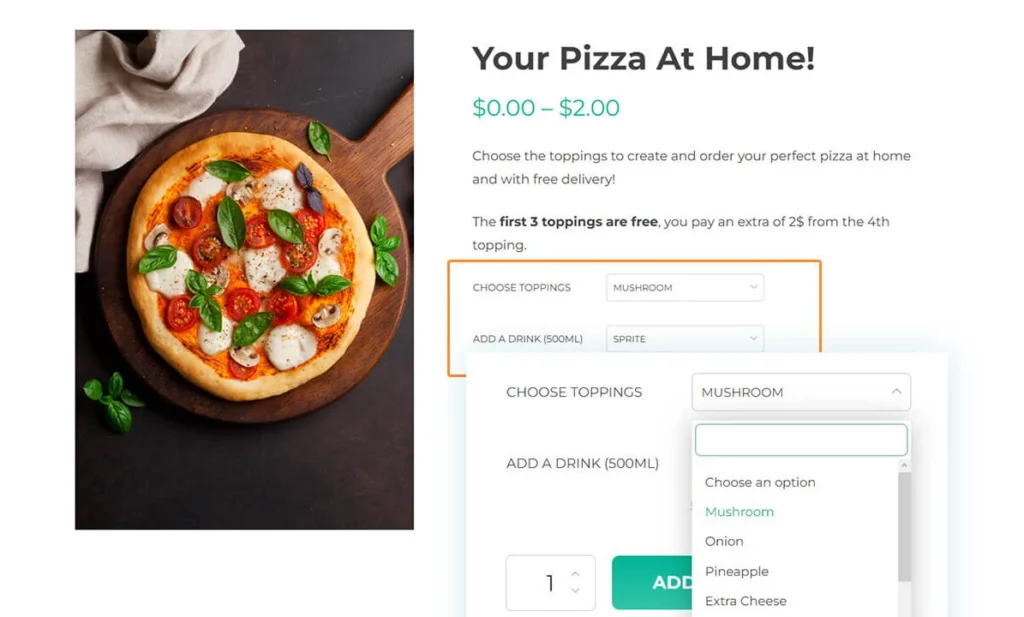Select 'Choose an option' to clear topping

760,482
